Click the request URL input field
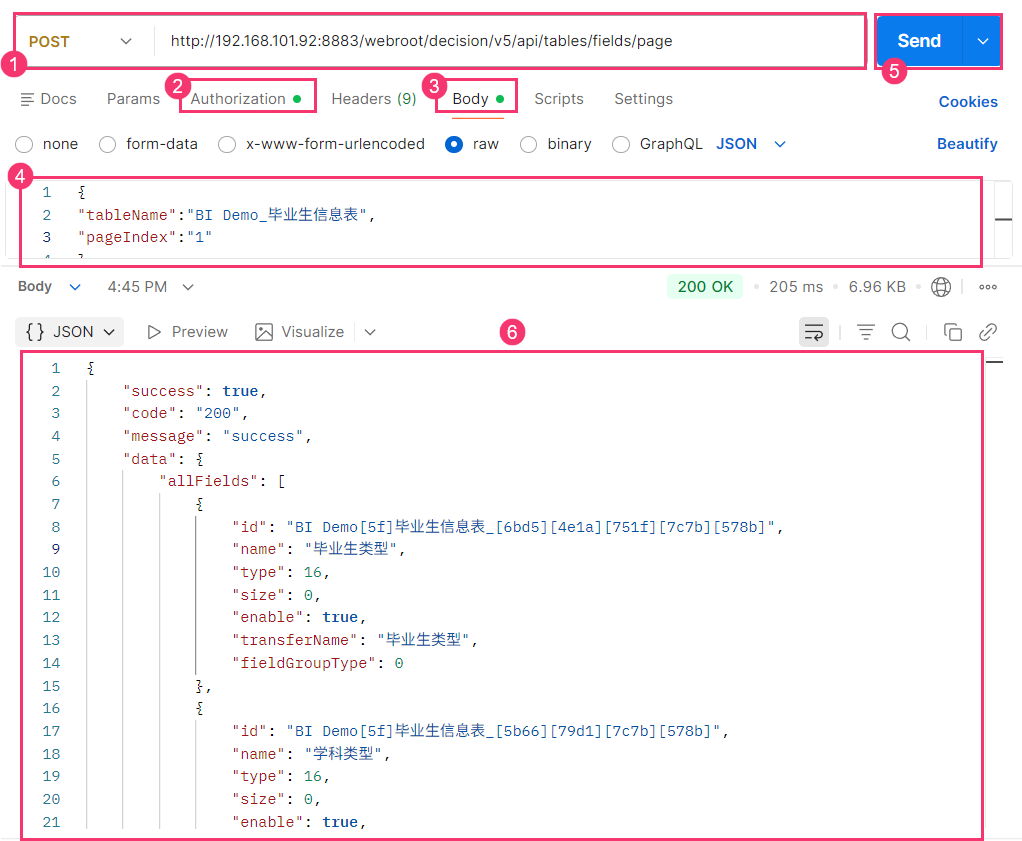 (x=510, y=41)
